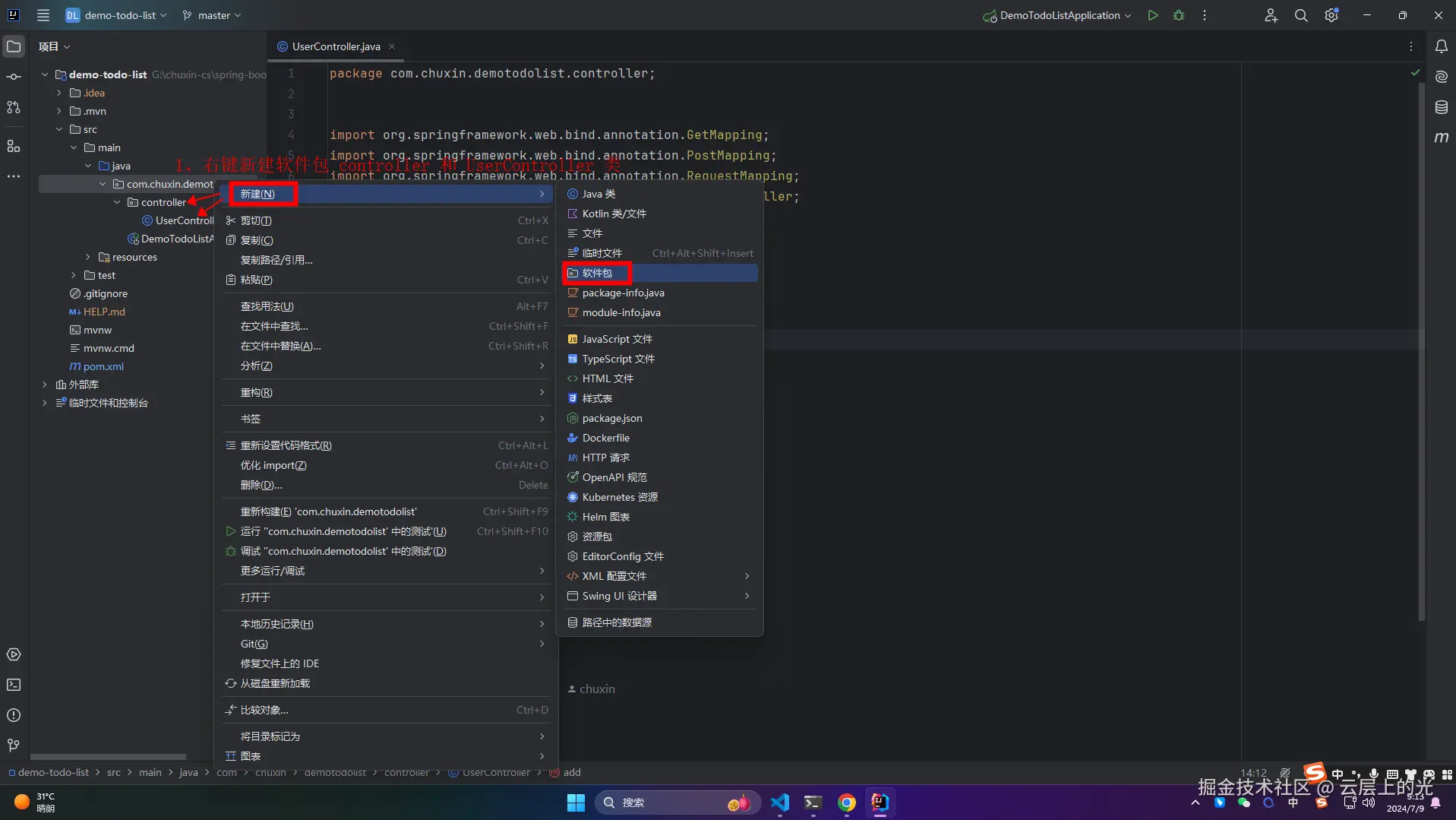The image size is (1456, 820).
Task: Open Visual Studio Code from taskbar
Action: tap(780, 803)
